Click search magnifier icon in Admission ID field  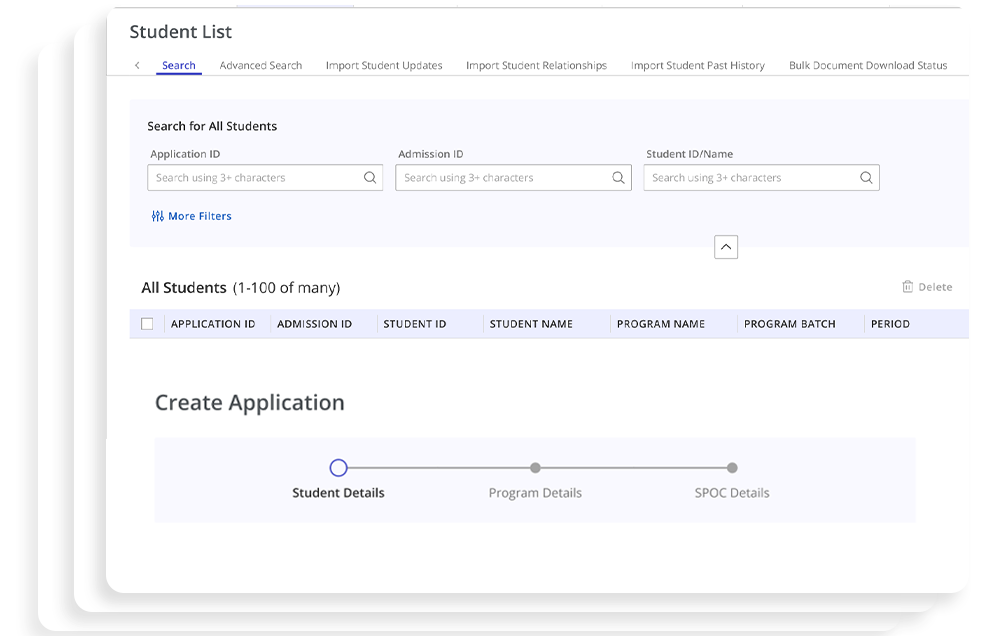click(618, 178)
